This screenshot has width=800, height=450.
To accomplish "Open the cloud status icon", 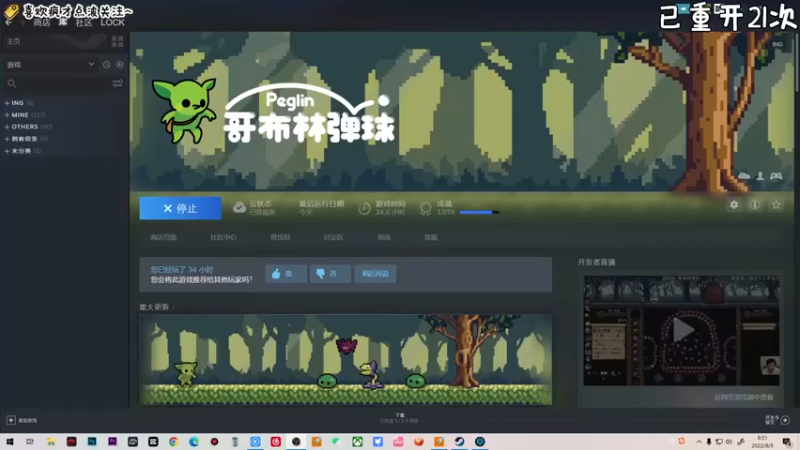I will pos(239,207).
